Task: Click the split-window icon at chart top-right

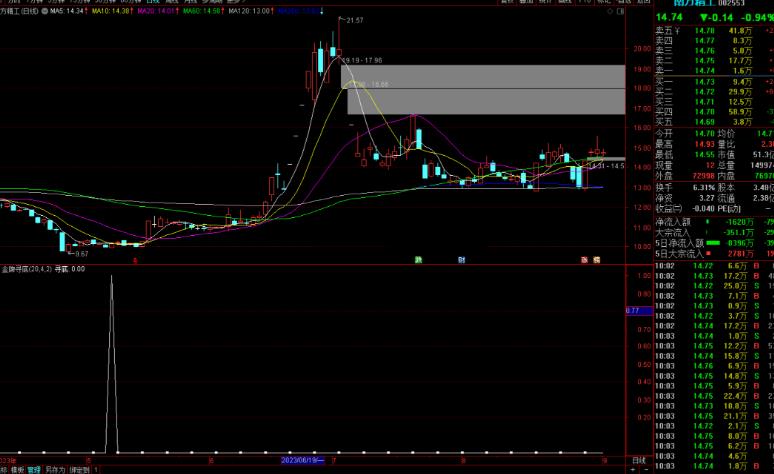Action: pyautogui.click(x=620, y=11)
